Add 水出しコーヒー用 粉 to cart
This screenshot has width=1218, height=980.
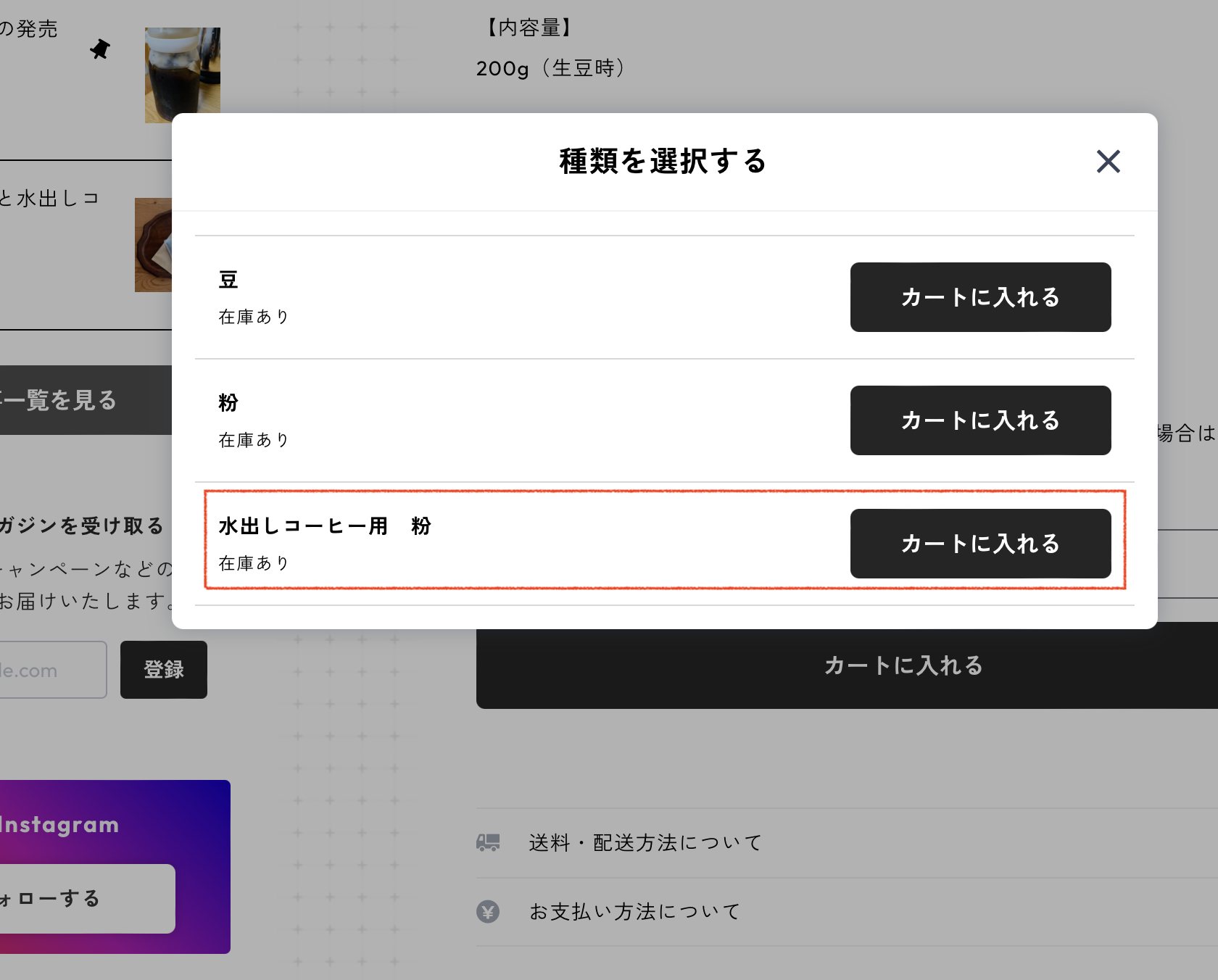pyautogui.click(x=980, y=544)
